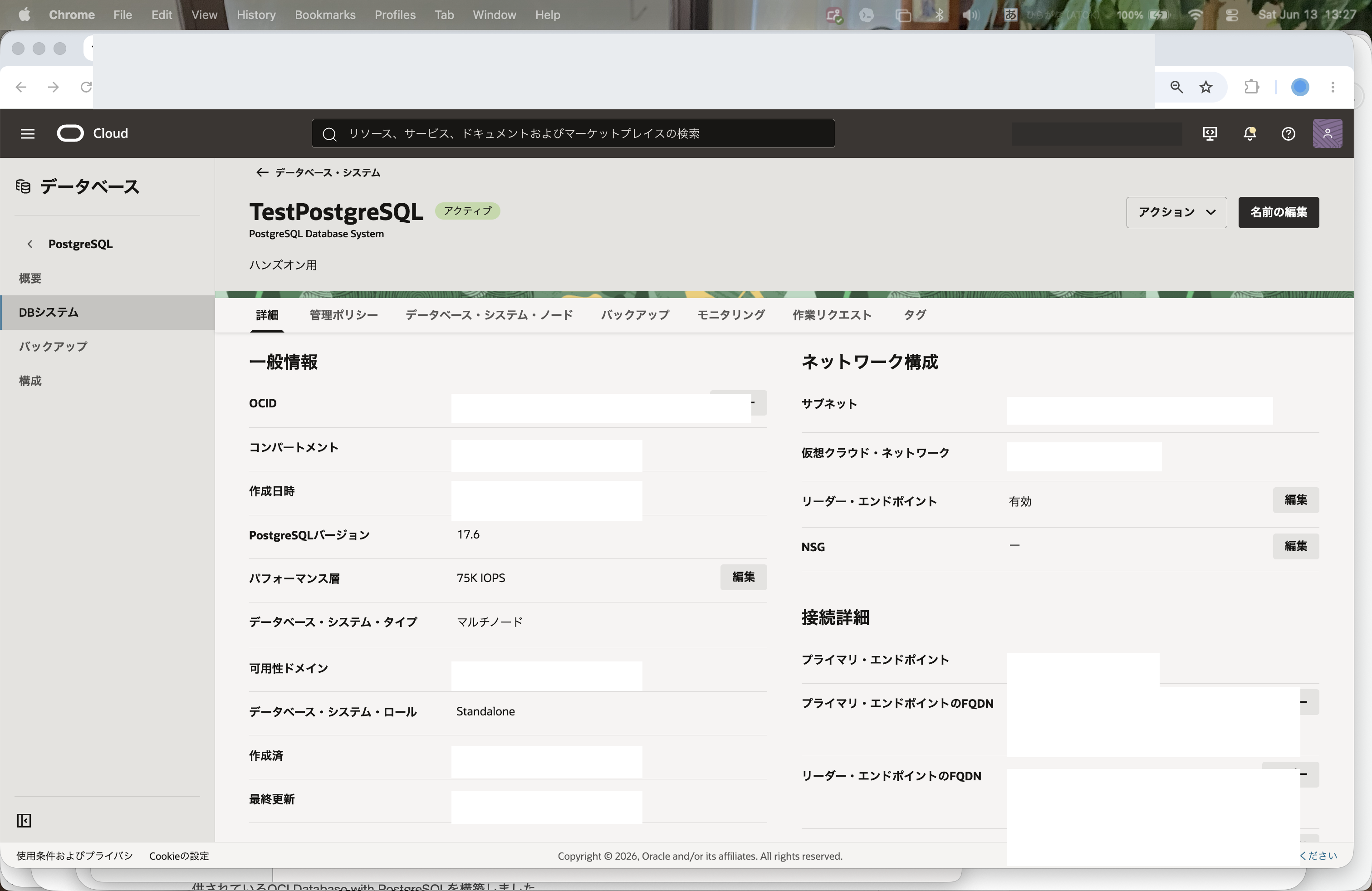Click the console search input field
The width and height of the screenshot is (1372, 891).
click(573, 134)
